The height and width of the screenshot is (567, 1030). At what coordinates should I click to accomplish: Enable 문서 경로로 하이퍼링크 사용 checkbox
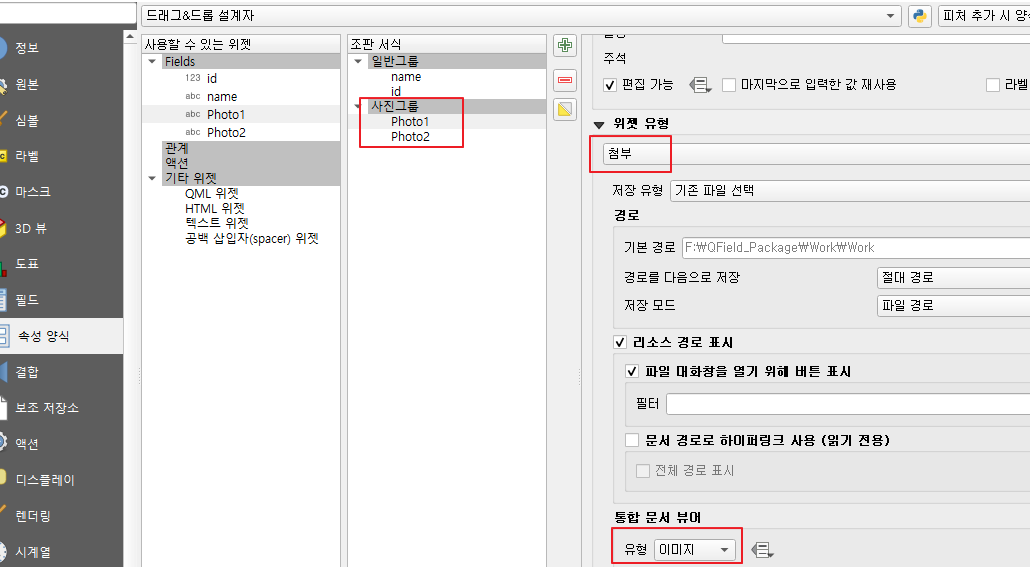pos(632,440)
